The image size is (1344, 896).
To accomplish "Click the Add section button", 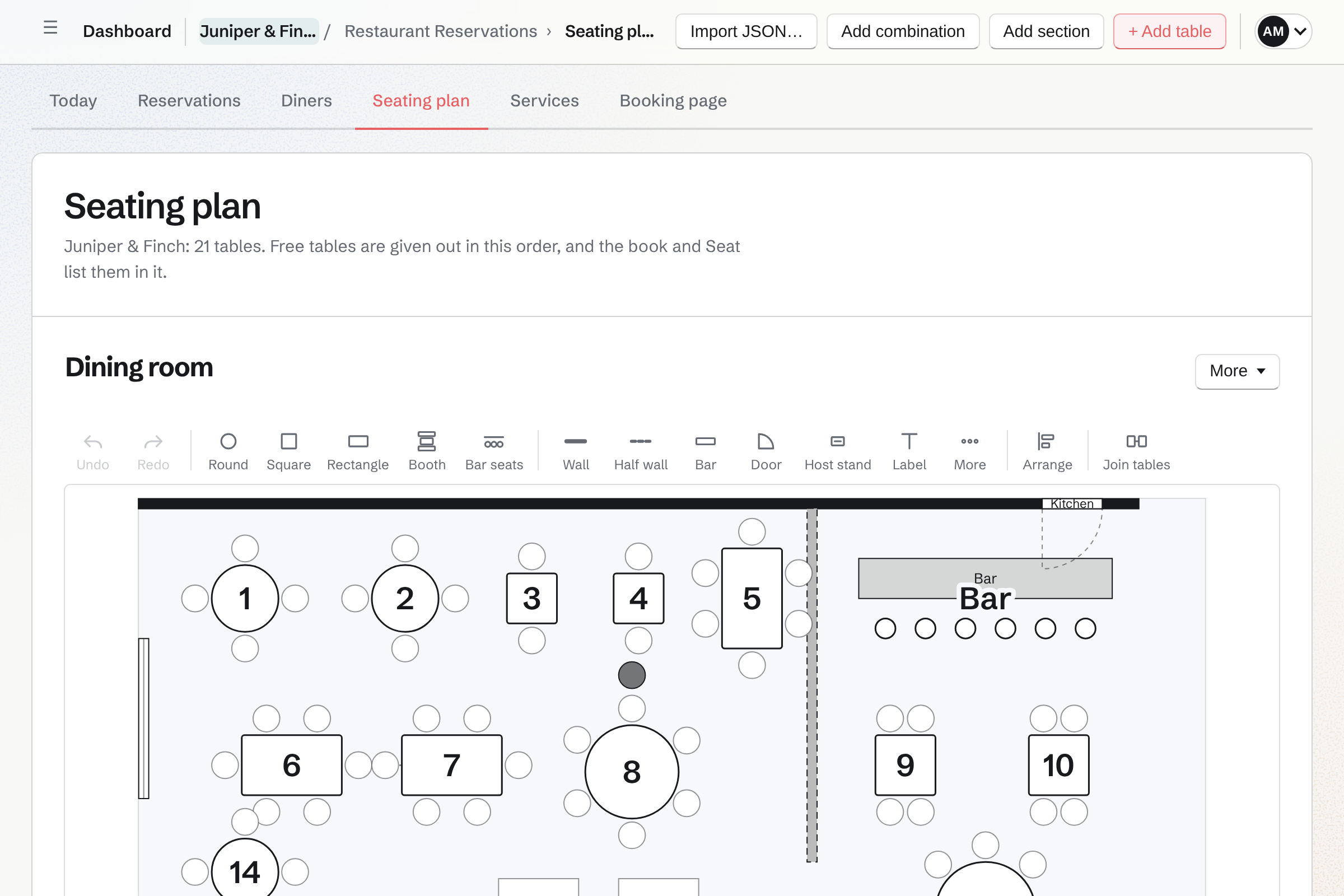I will tap(1046, 31).
